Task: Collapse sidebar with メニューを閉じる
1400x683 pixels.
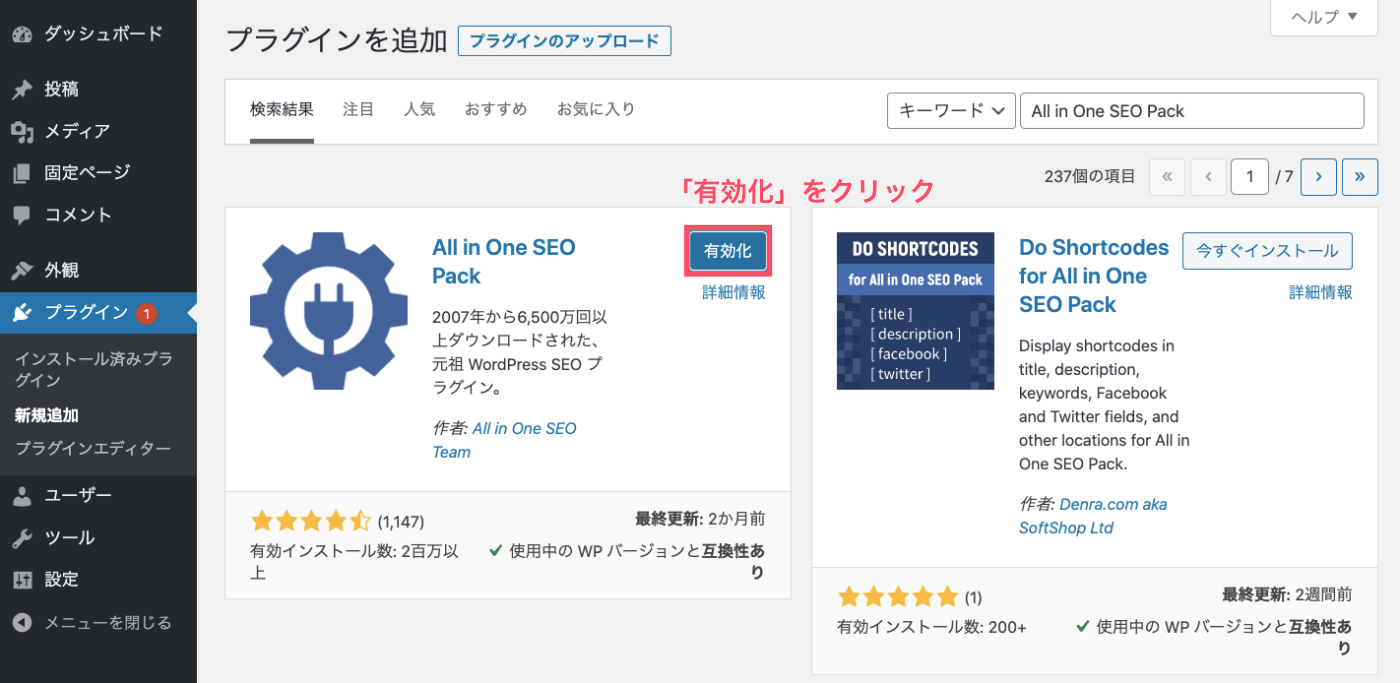Action: (98, 622)
